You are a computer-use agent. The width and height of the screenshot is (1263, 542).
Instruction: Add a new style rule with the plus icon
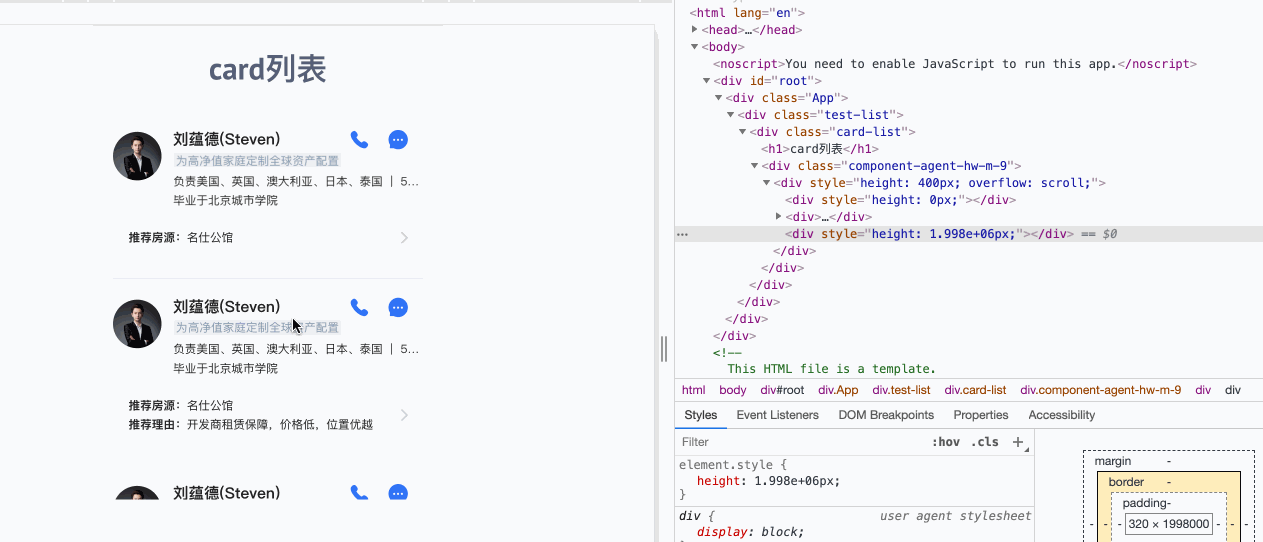pyautogui.click(x=1018, y=442)
